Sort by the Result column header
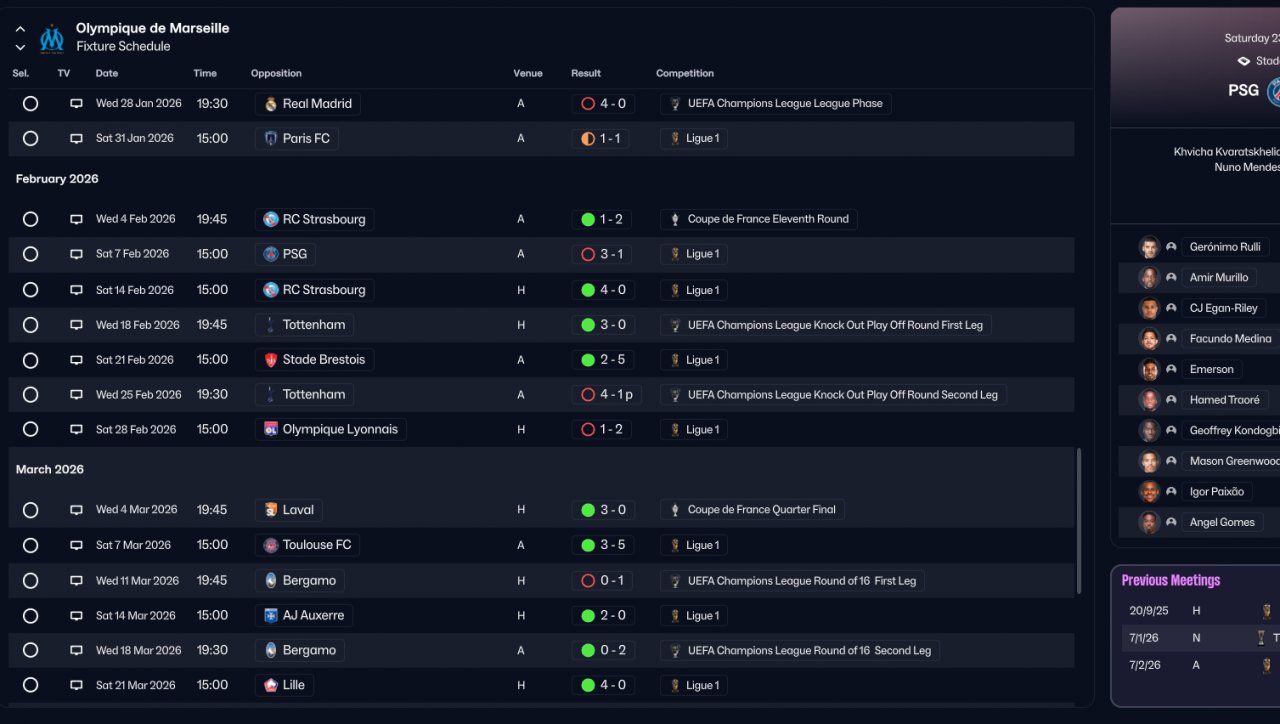Screen dimensions: 1280x724 (x=586, y=74)
